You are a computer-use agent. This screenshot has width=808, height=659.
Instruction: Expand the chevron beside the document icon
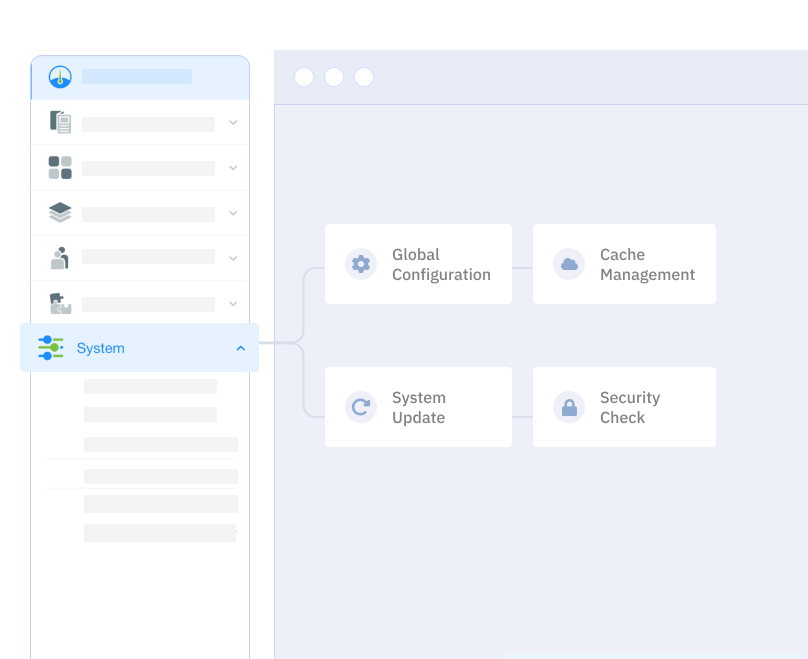(x=233, y=123)
